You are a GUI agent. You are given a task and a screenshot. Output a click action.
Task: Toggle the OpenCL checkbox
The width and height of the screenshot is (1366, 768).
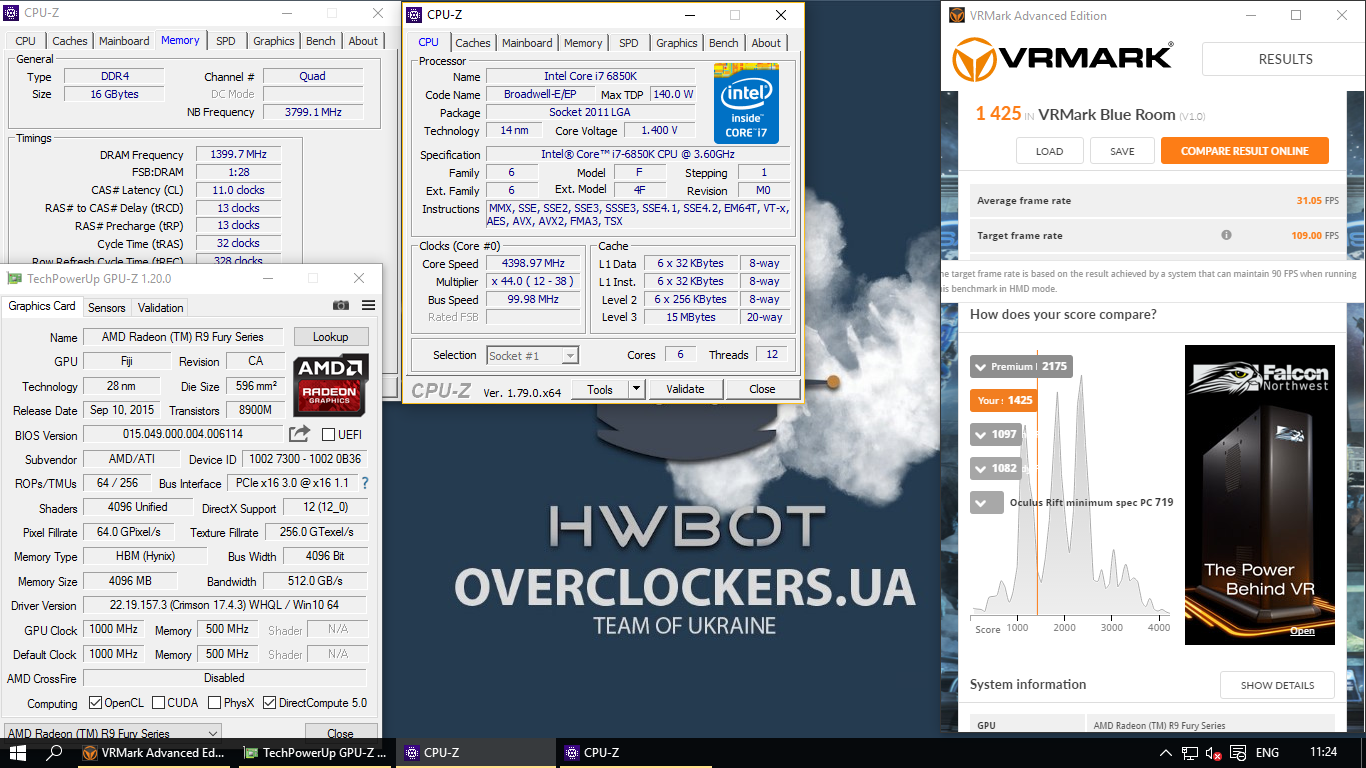95,703
